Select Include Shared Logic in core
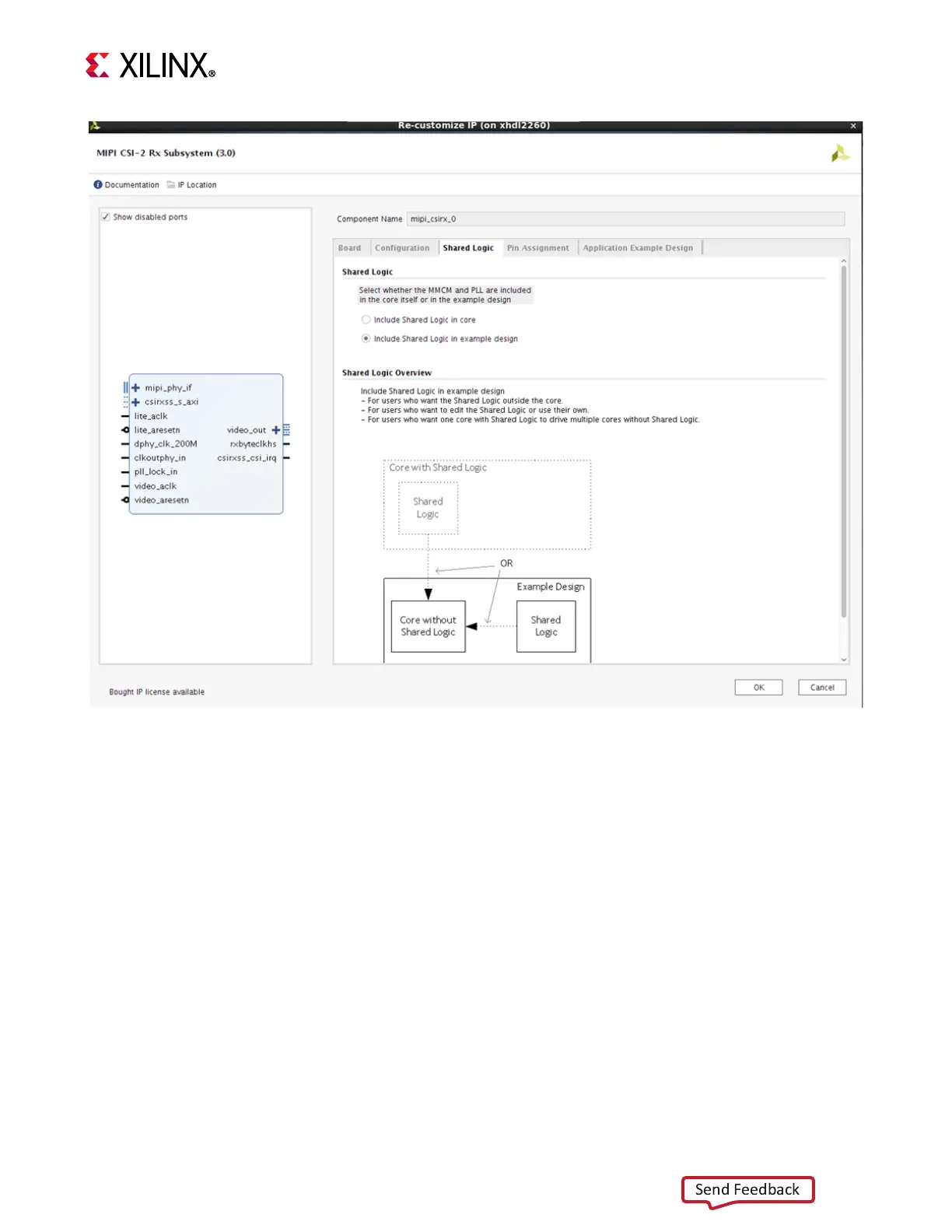The width and height of the screenshot is (952, 1232). (x=366, y=320)
